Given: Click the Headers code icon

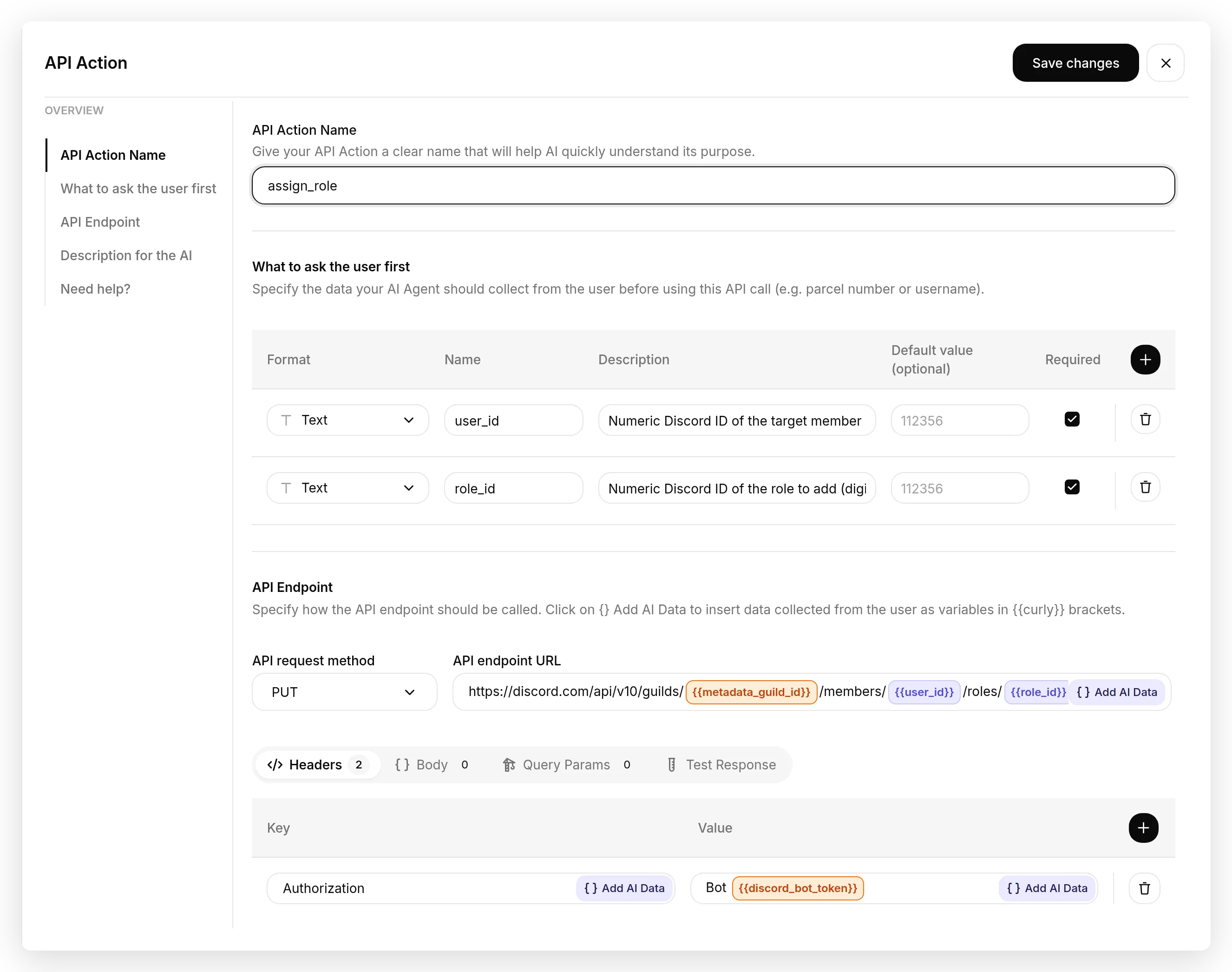Looking at the screenshot, I should pos(275,764).
